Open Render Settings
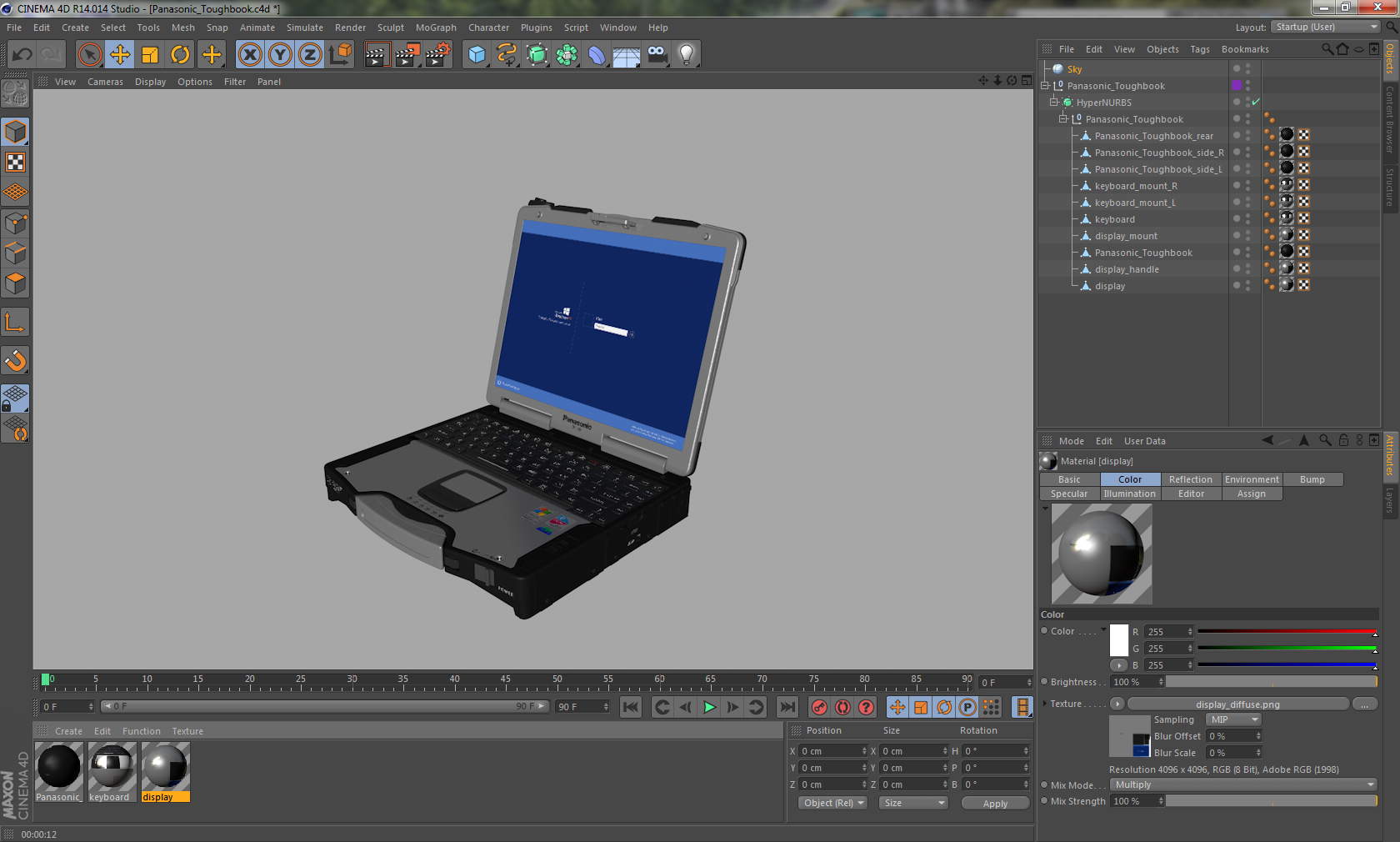The height and width of the screenshot is (842, 1400). coord(438,55)
